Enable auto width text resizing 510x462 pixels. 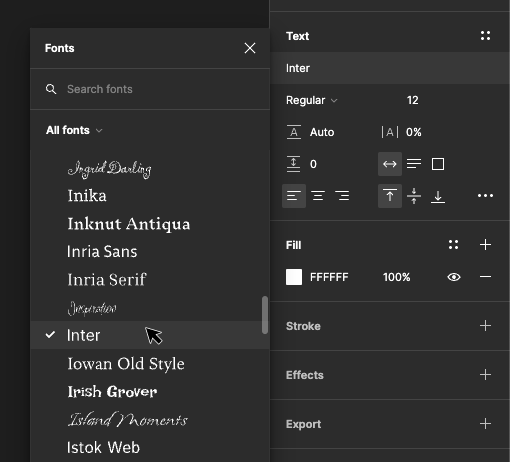pyautogui.click(x=390, y=164)
